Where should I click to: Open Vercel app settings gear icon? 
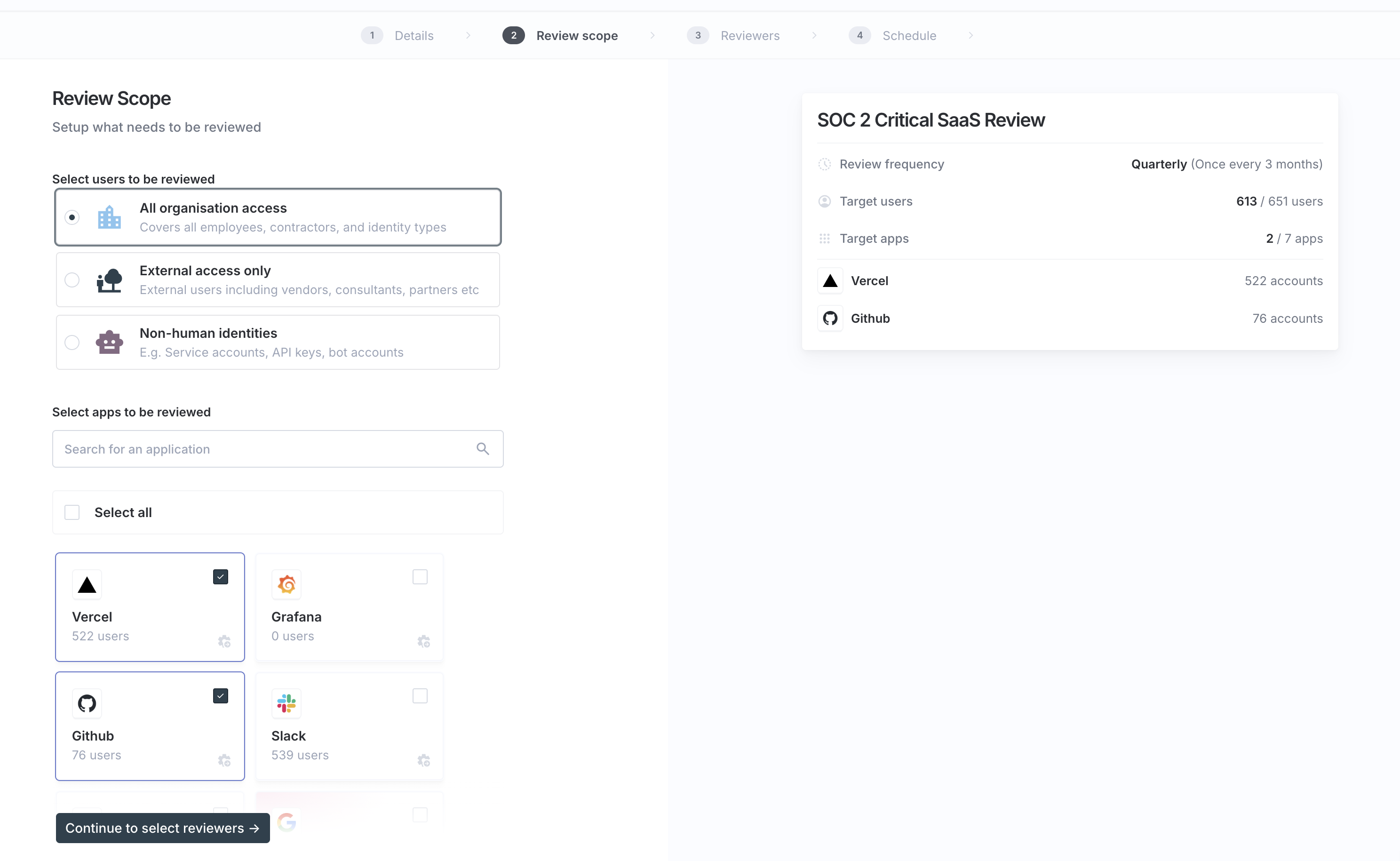click(x=224, y=641)
